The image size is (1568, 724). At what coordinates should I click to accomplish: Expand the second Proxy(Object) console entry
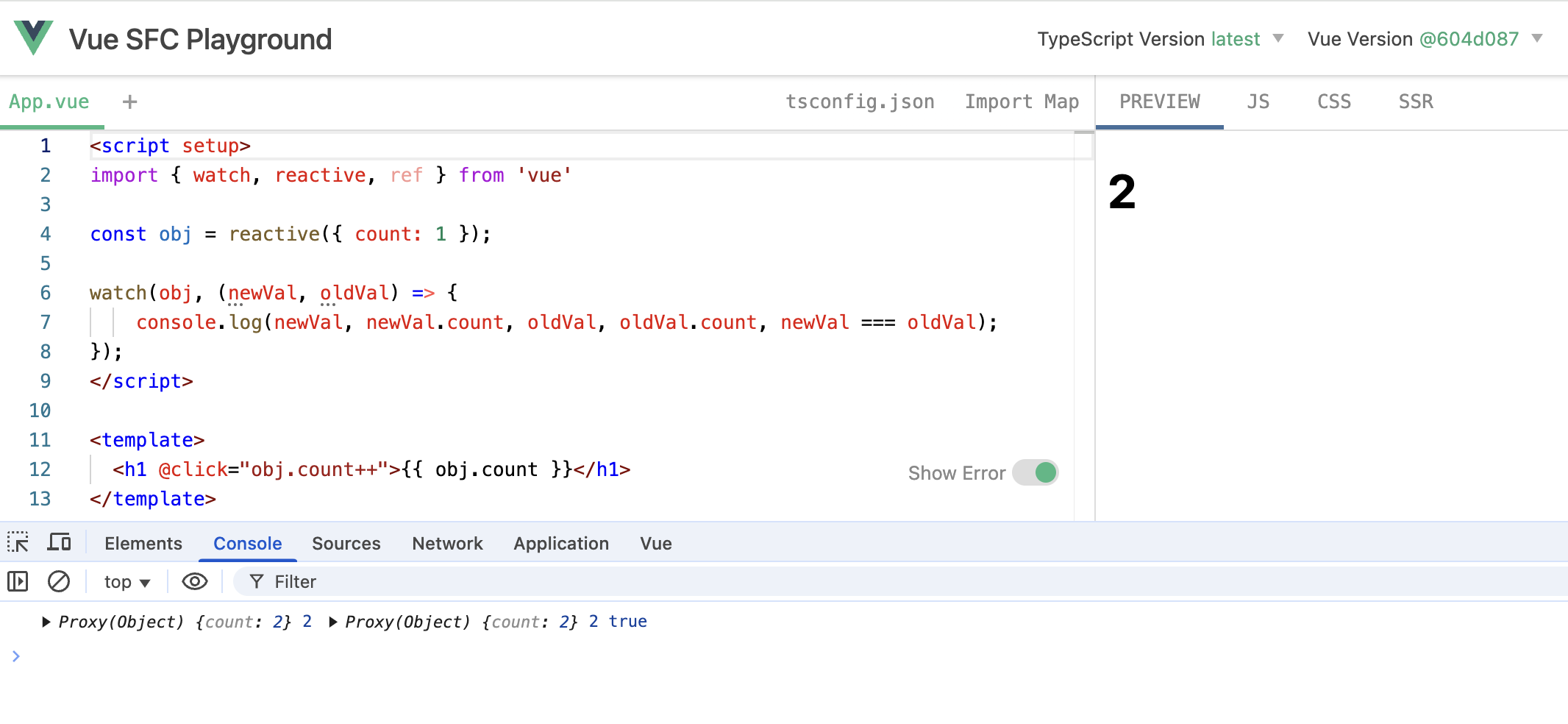point(333,622)
